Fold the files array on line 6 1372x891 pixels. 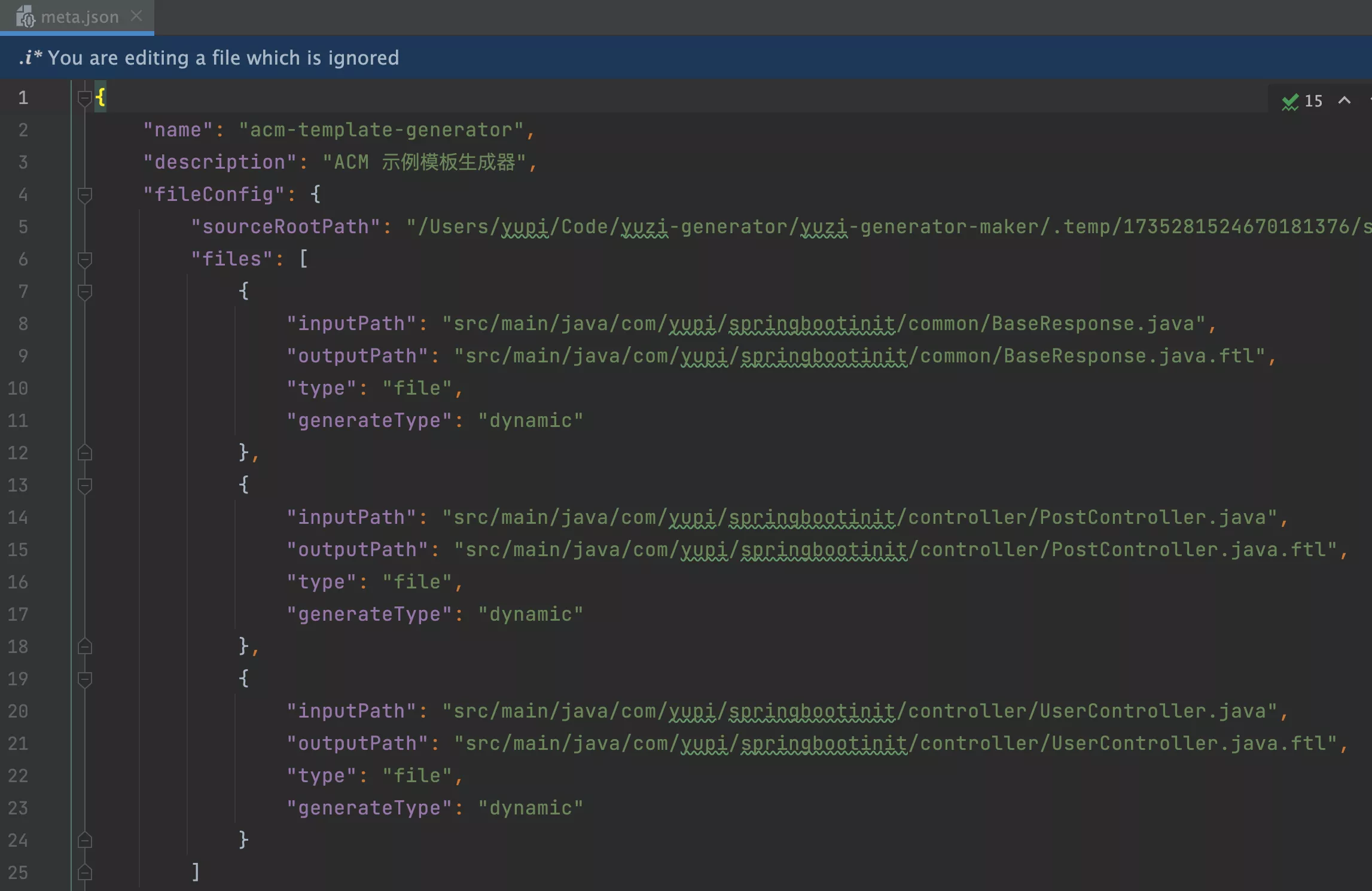[x=85, y=259]
